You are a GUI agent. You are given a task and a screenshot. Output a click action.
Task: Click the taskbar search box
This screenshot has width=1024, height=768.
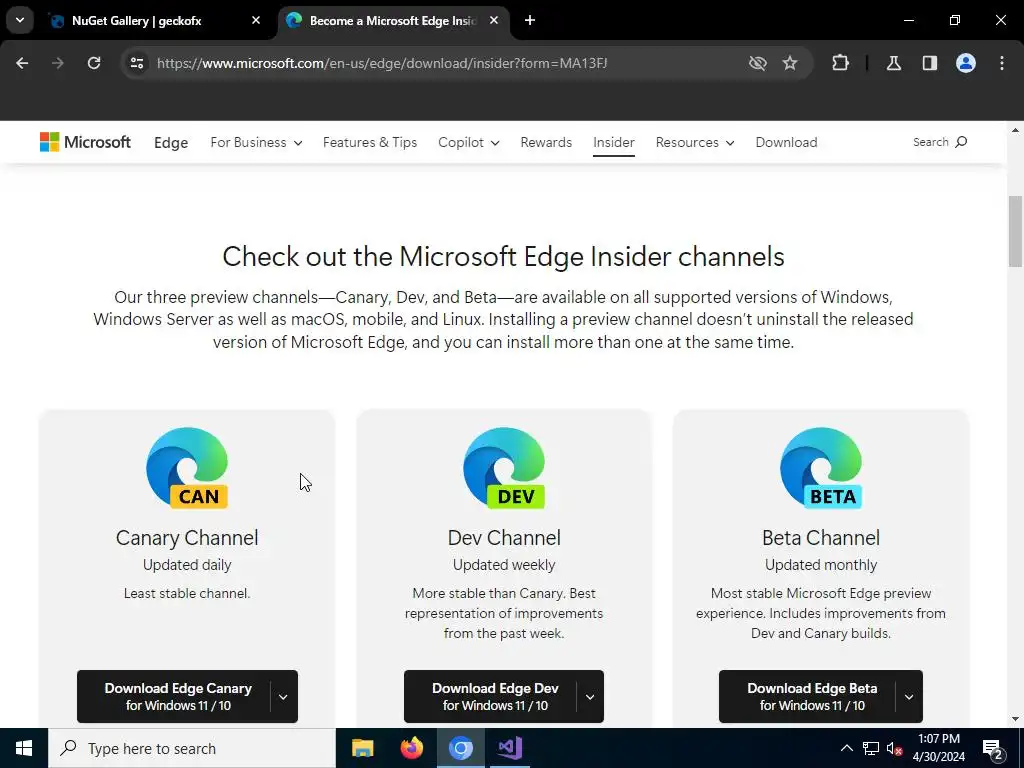[192, 748]
